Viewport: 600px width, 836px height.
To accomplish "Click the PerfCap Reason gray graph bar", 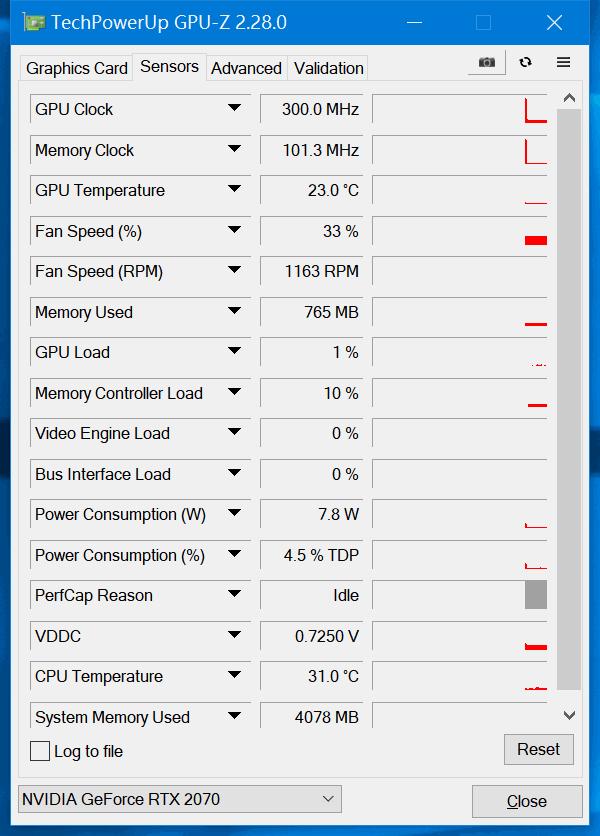I will point(536,595).
